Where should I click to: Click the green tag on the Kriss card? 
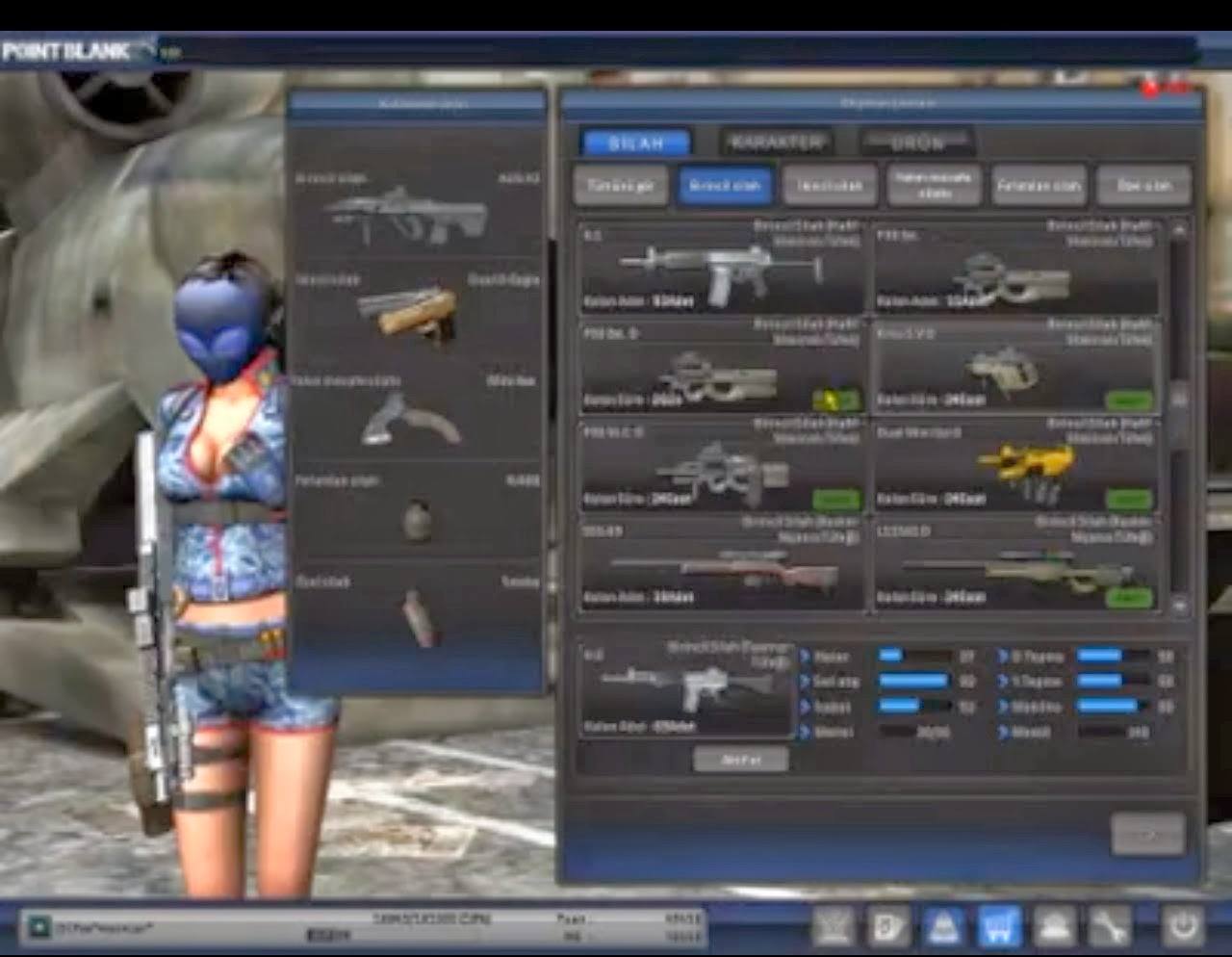(1129, 400)
